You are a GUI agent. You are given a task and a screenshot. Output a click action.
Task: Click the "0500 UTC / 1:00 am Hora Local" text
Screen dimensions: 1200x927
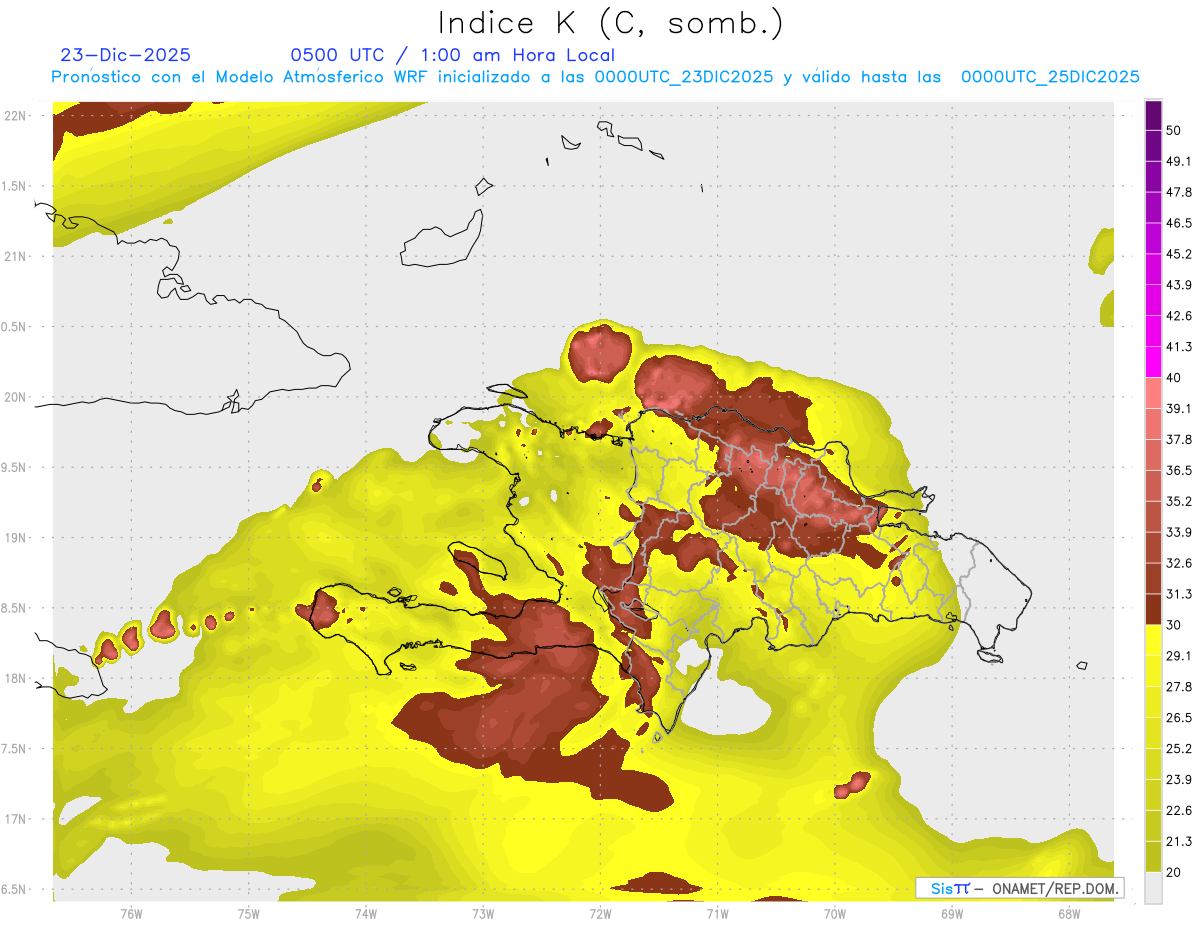pyautogui.click(x=452, y=55)
